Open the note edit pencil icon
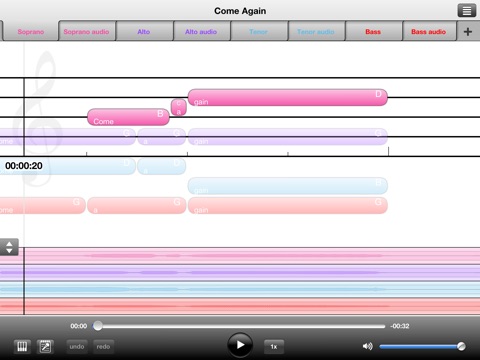Image resolution: width=480 pixels, height=360 pixels. 45,347
